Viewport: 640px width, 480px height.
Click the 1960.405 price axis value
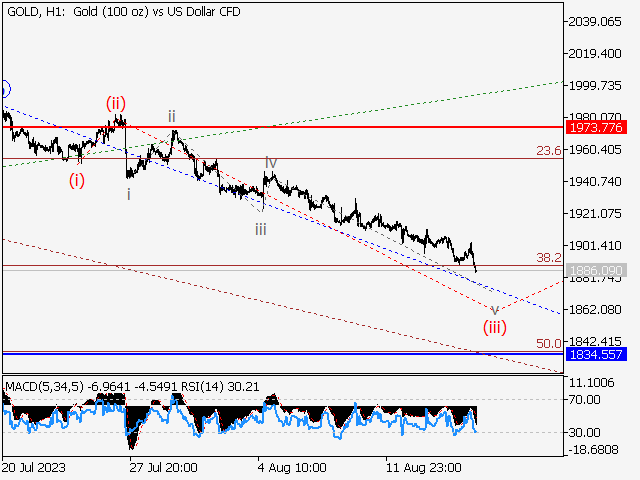(x=595, y=150)
